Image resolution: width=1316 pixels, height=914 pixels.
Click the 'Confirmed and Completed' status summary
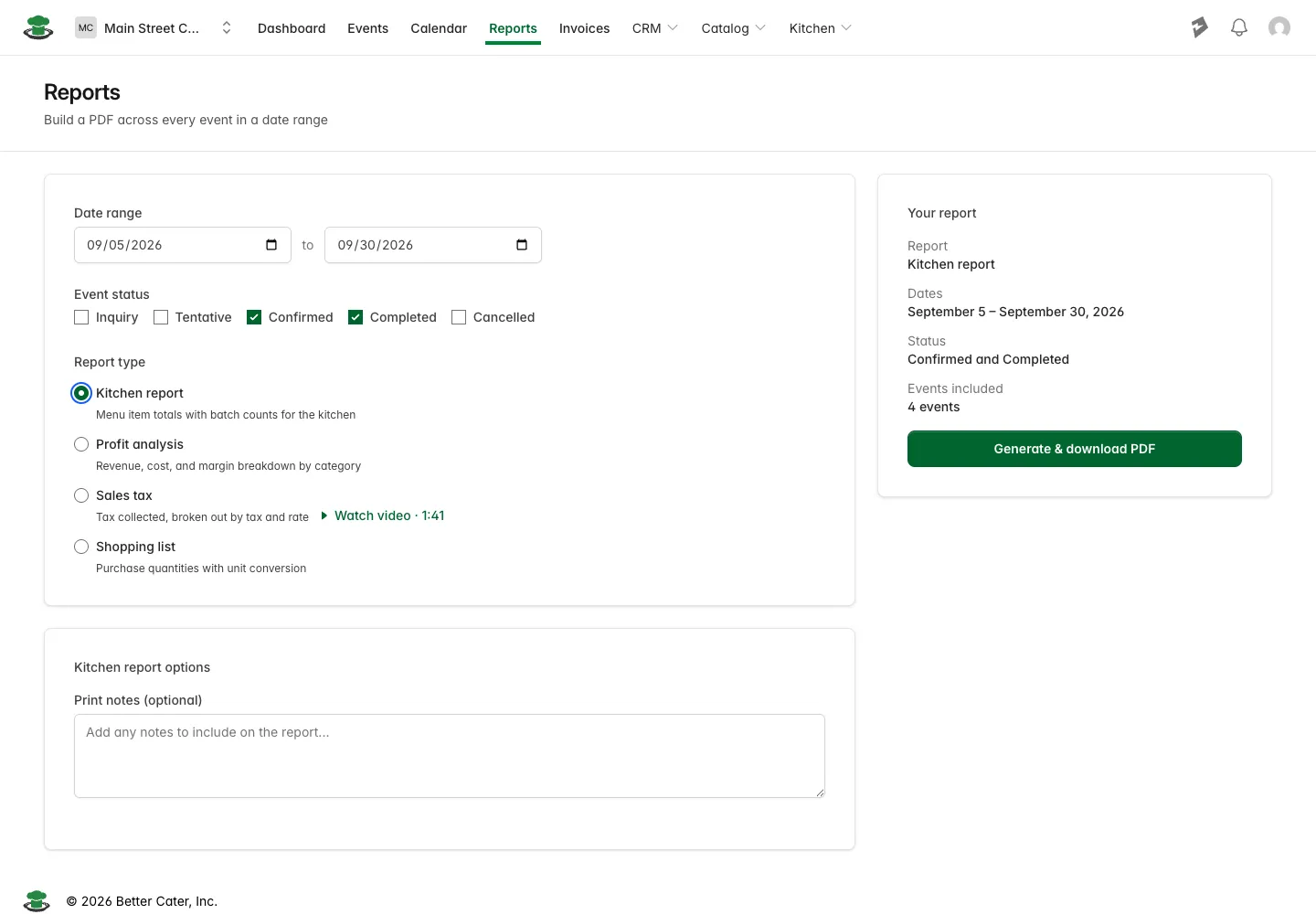(988, 359)
